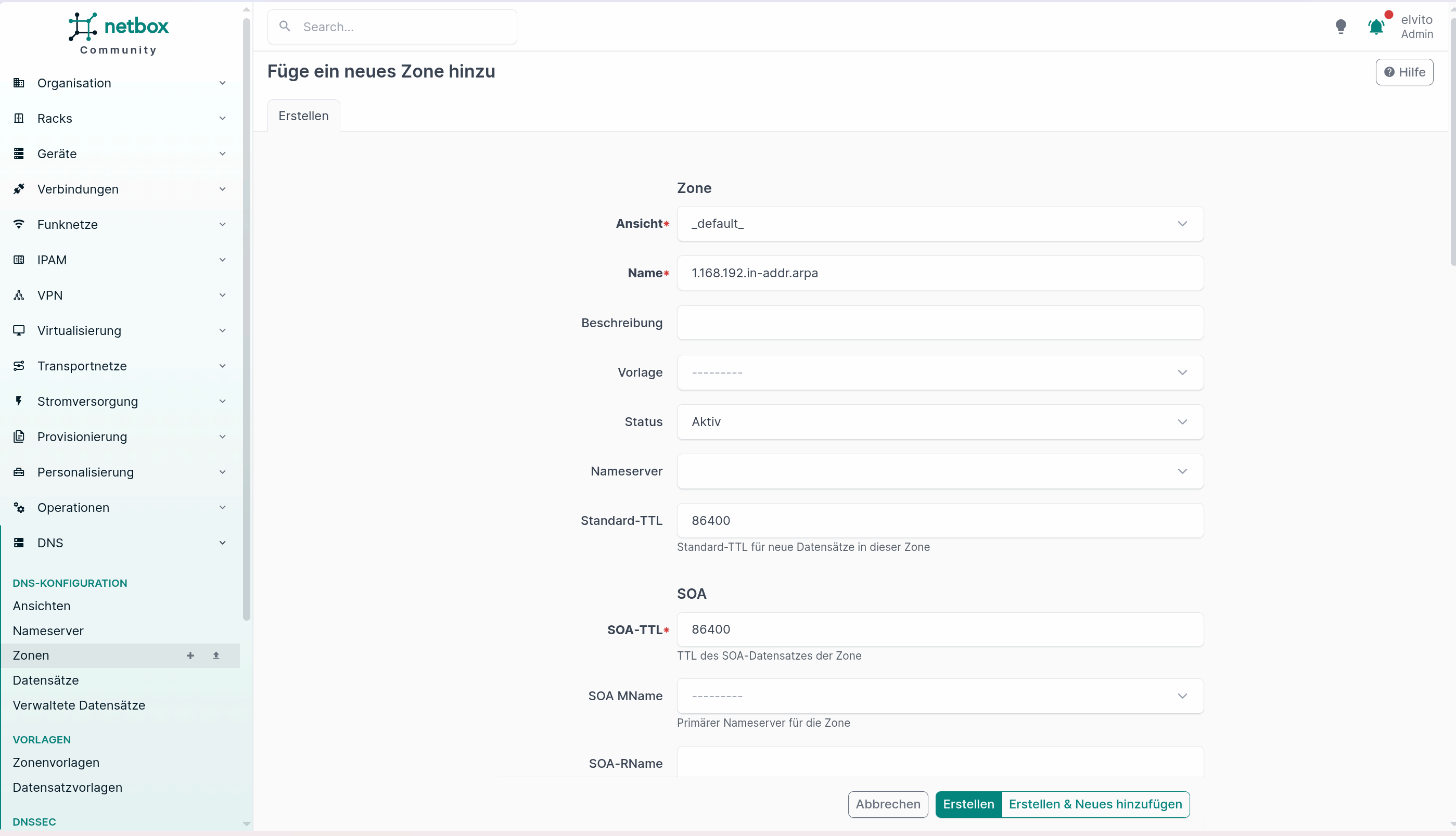Expand the Operationen menu chevron
Image resolution: width=1456 pixels, height=836 pixels.
click(x=222, y=508)
